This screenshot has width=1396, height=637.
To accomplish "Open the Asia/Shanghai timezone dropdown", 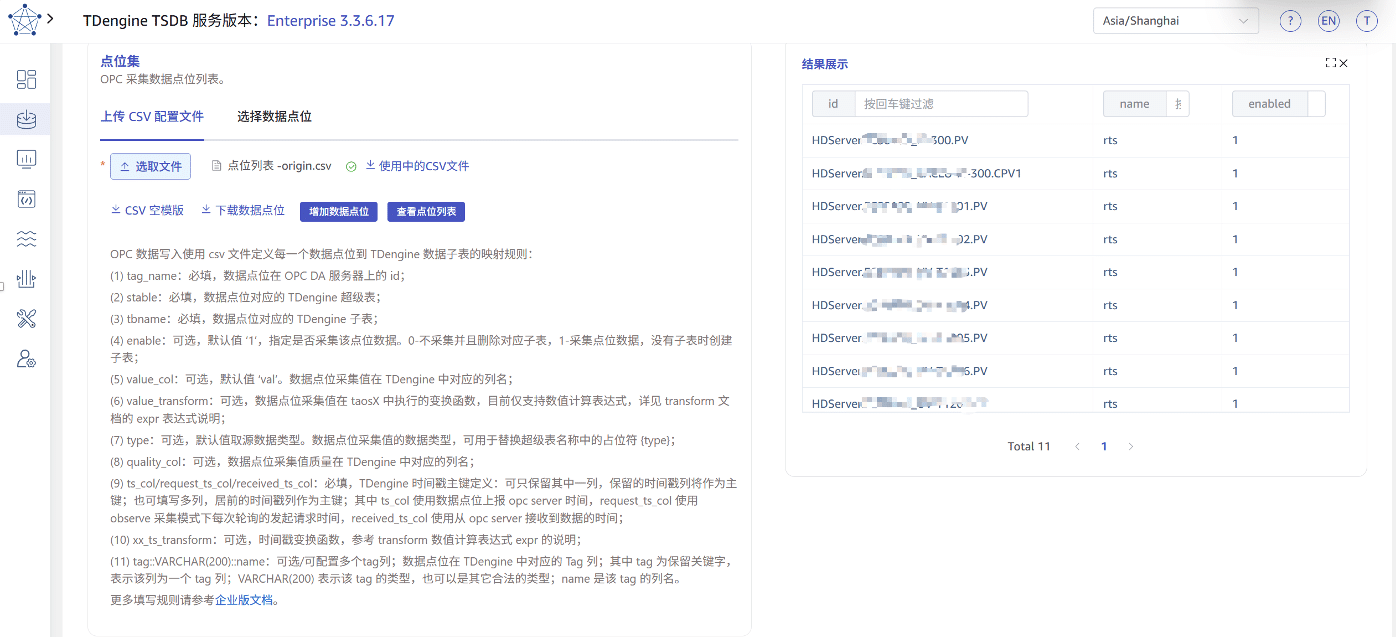I will pos(1176,21).
